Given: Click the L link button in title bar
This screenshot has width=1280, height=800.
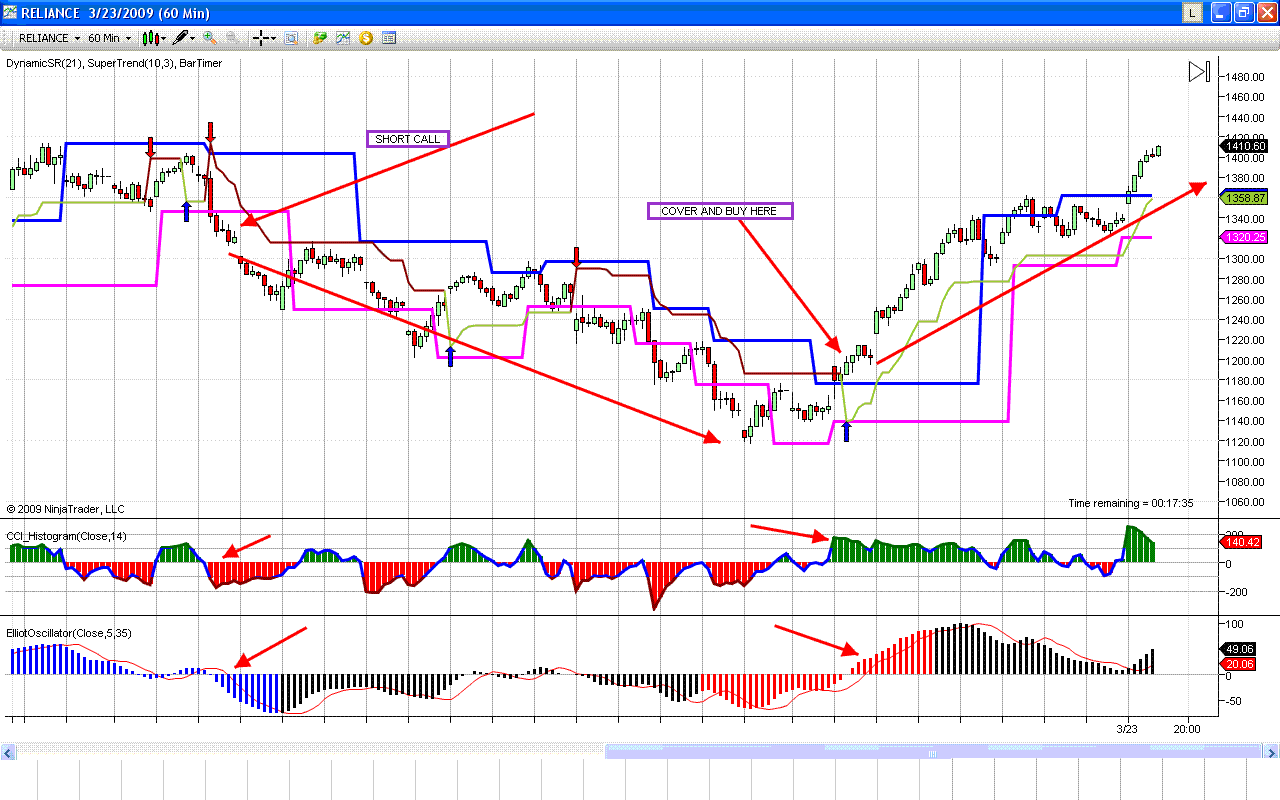Looking at the screenshot, I should point(1192,12).
